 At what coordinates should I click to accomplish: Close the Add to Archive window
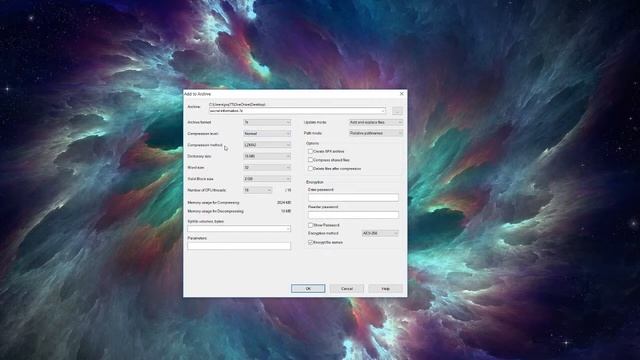[x=401, y=94]
